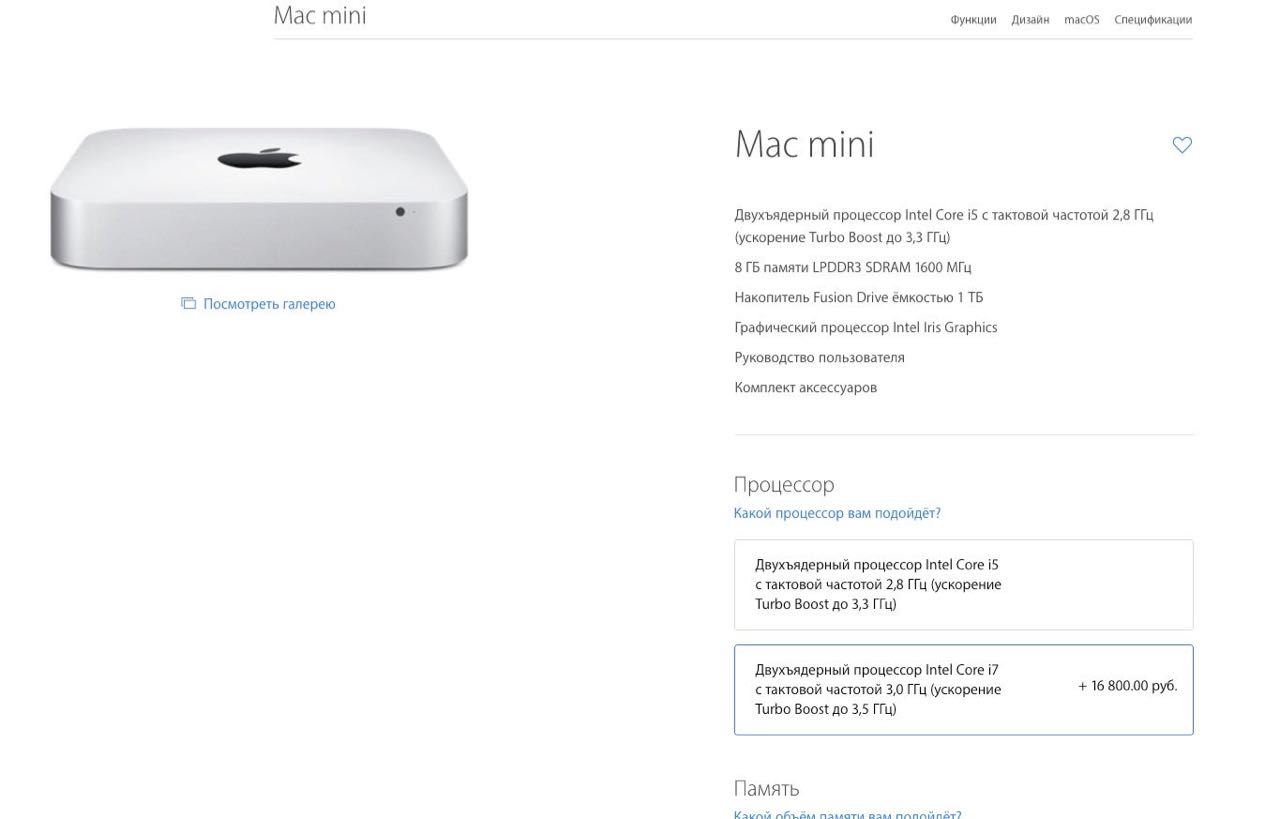Choose the Intel Core i7 3,0 ГГц option

click(x=963, y=689)
